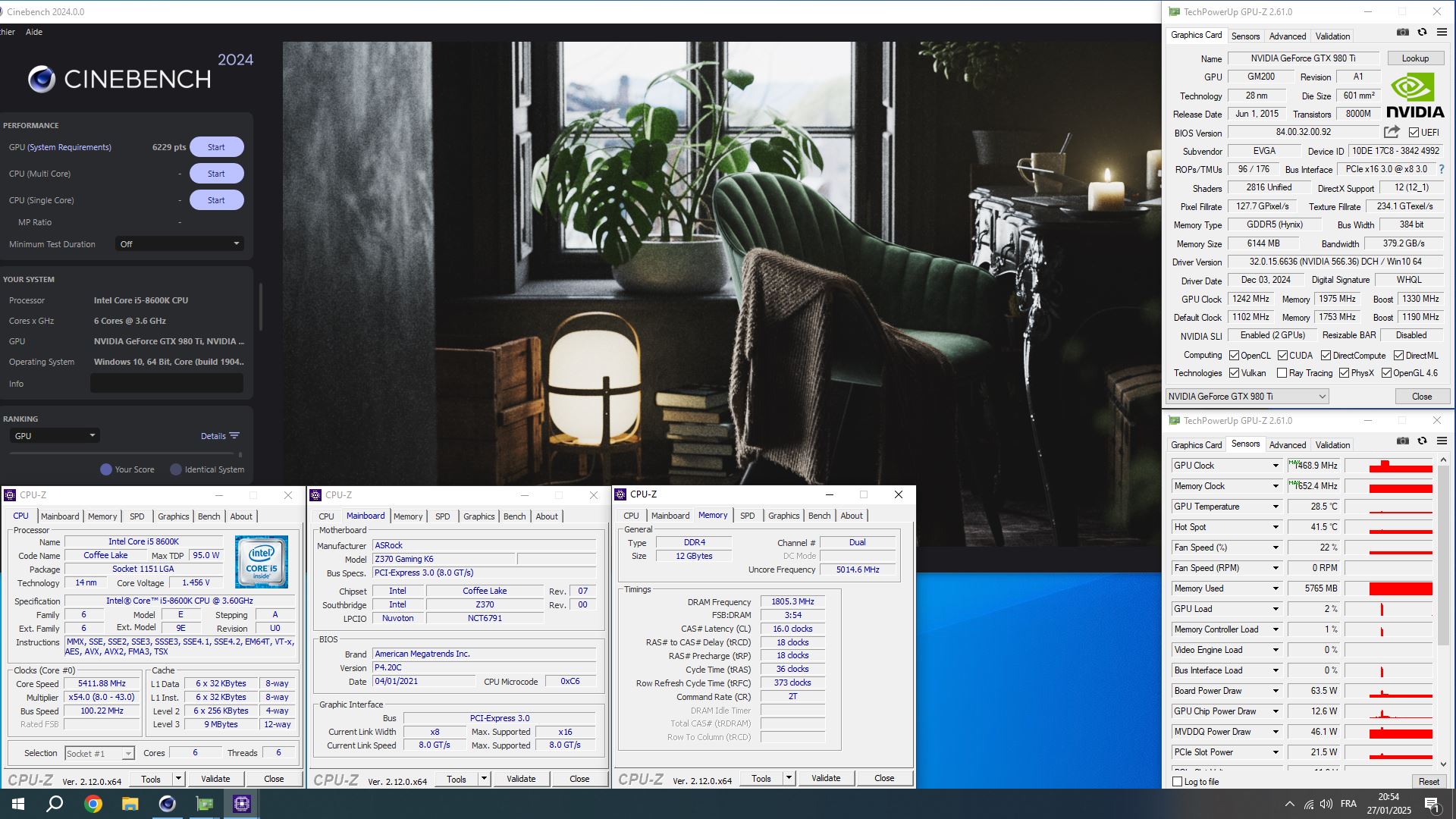Click the share BIOS export icon beside BIOS Version

coord(1392,132)
